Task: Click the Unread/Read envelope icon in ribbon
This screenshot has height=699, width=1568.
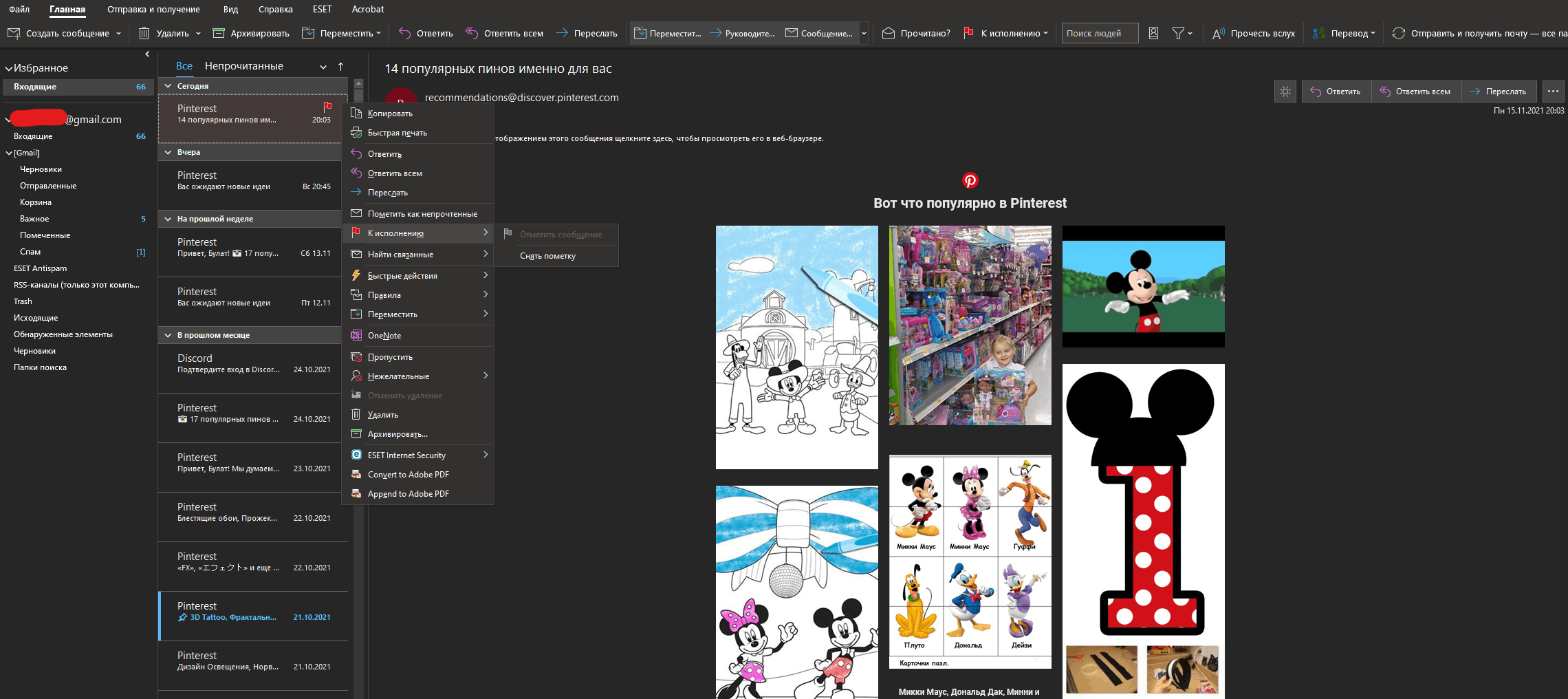Action: point(889,33)
